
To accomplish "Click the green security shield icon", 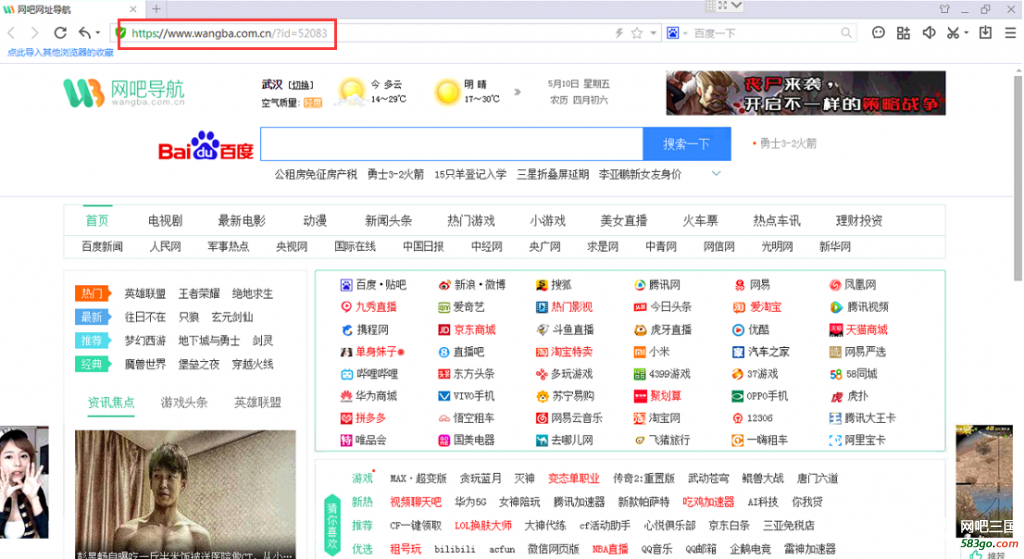I will (x=121, y=33).
